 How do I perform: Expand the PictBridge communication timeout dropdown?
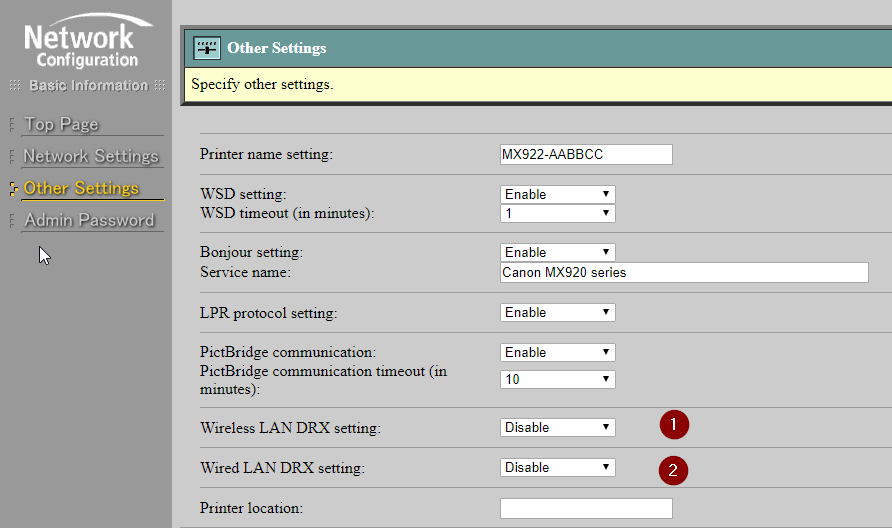pyautogui.click(x=558, y=380)
